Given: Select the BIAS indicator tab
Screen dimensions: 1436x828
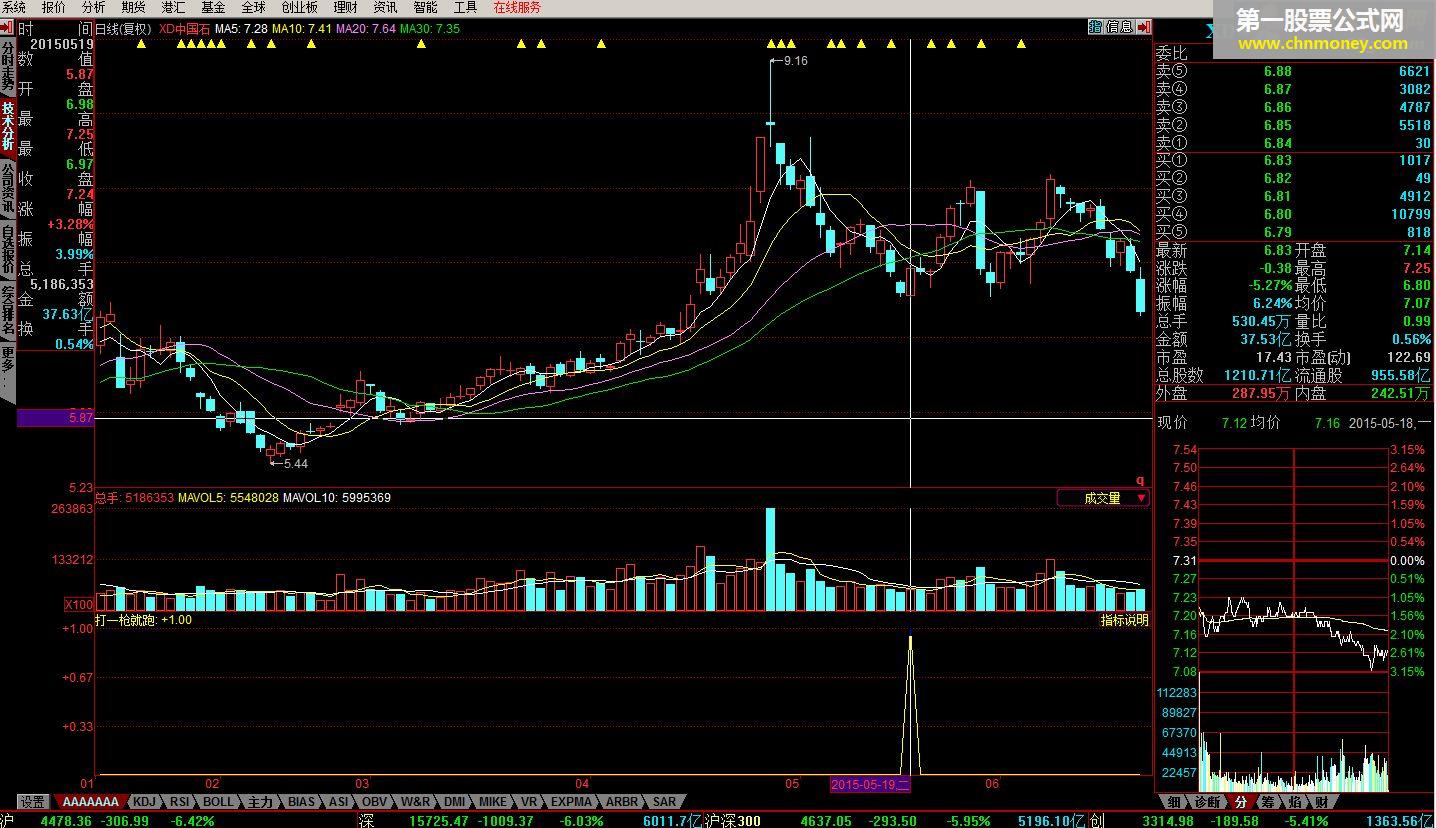Looking at the screenshot, I should pyautogui.click(x=301, y=802).
